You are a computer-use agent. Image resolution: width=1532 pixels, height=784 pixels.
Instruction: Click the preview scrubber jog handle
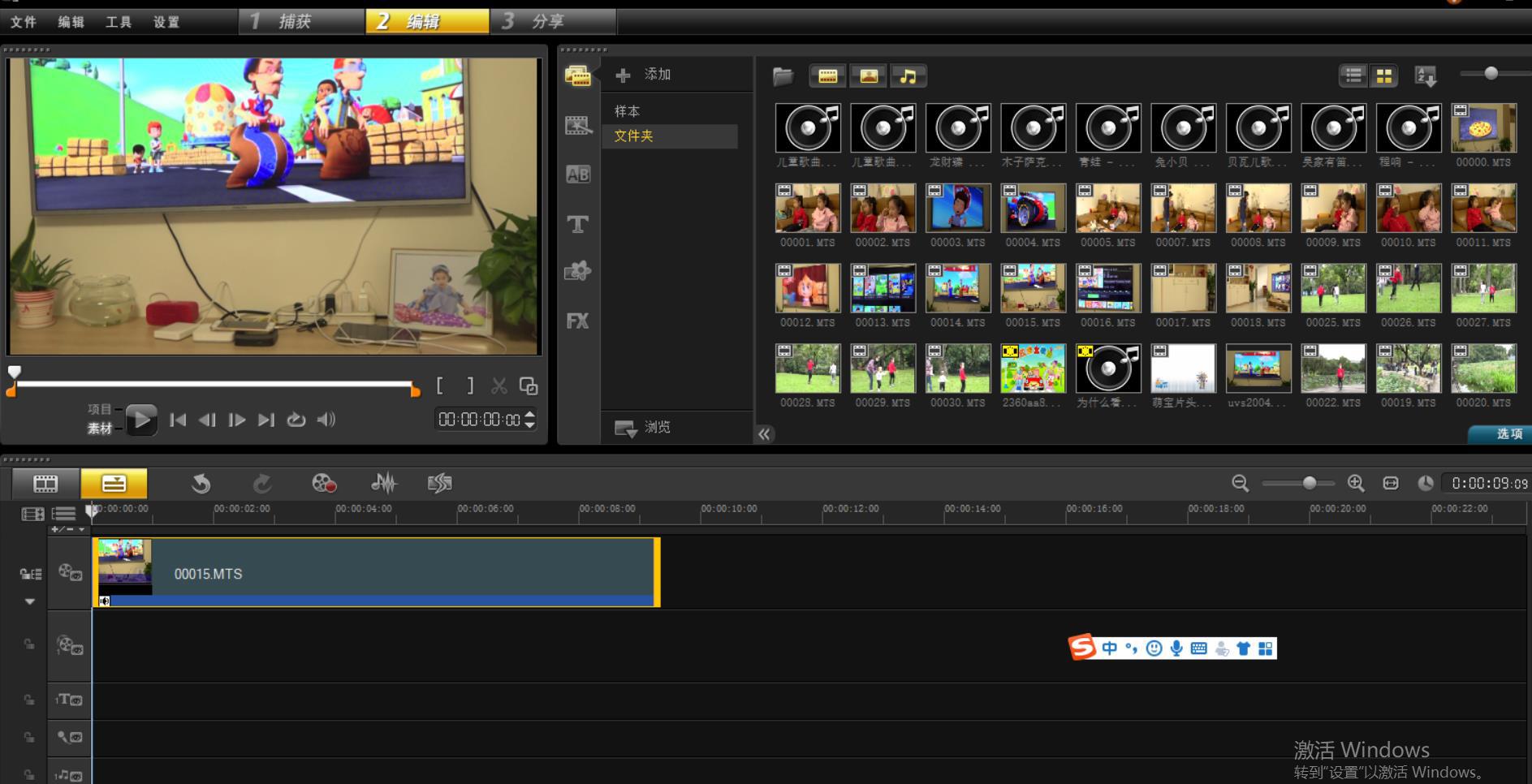[x=15, y=373]
